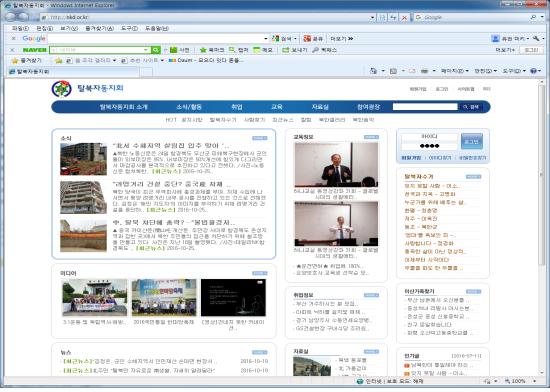Open the Naver search box dropdown arrow
The height and width of the screenshot is (392, 550).
tap(146, 50)
